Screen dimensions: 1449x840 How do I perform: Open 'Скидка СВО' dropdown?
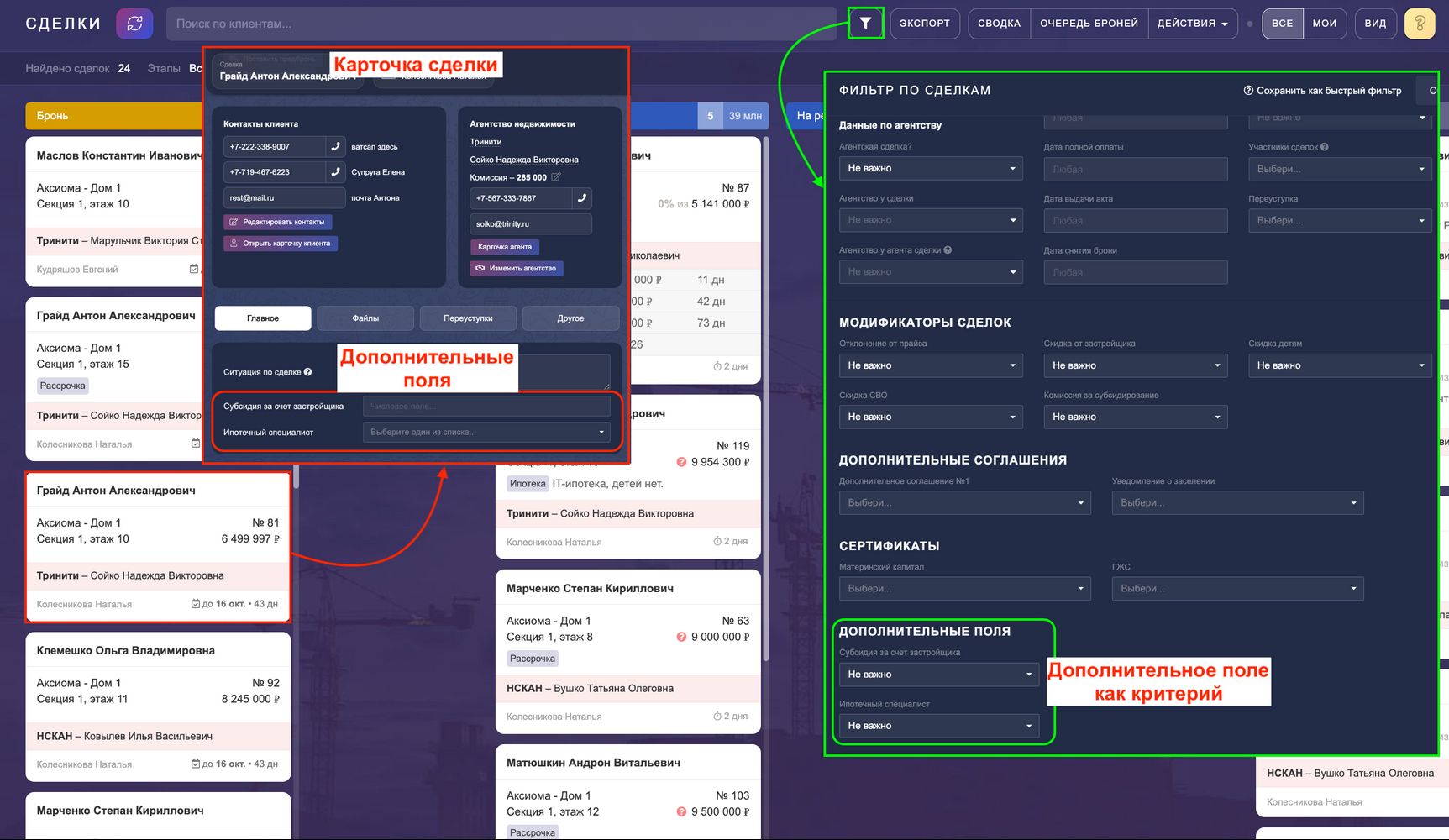(x=931, y=417)
